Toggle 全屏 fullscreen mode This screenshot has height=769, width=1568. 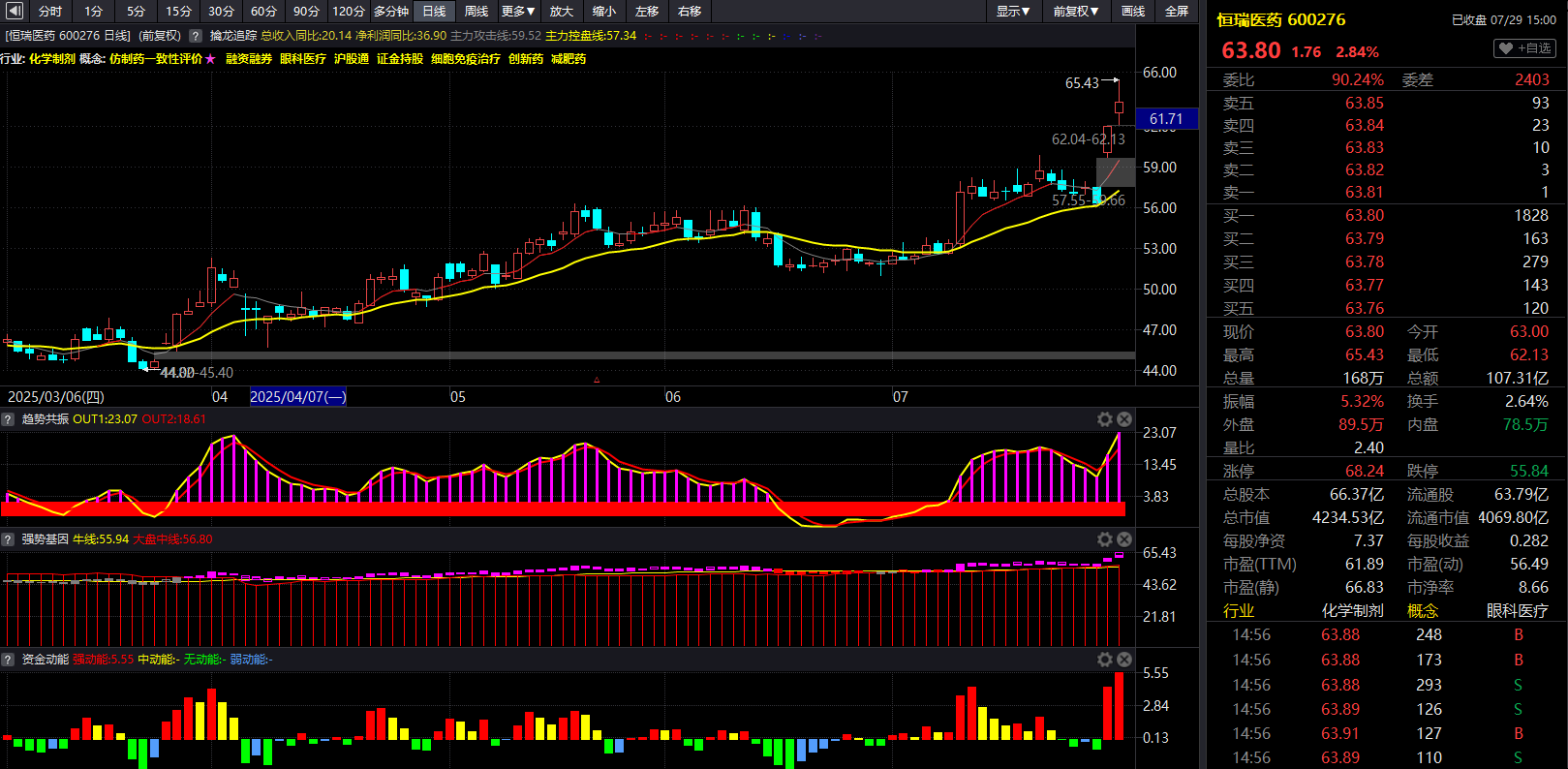[1177, 12]
